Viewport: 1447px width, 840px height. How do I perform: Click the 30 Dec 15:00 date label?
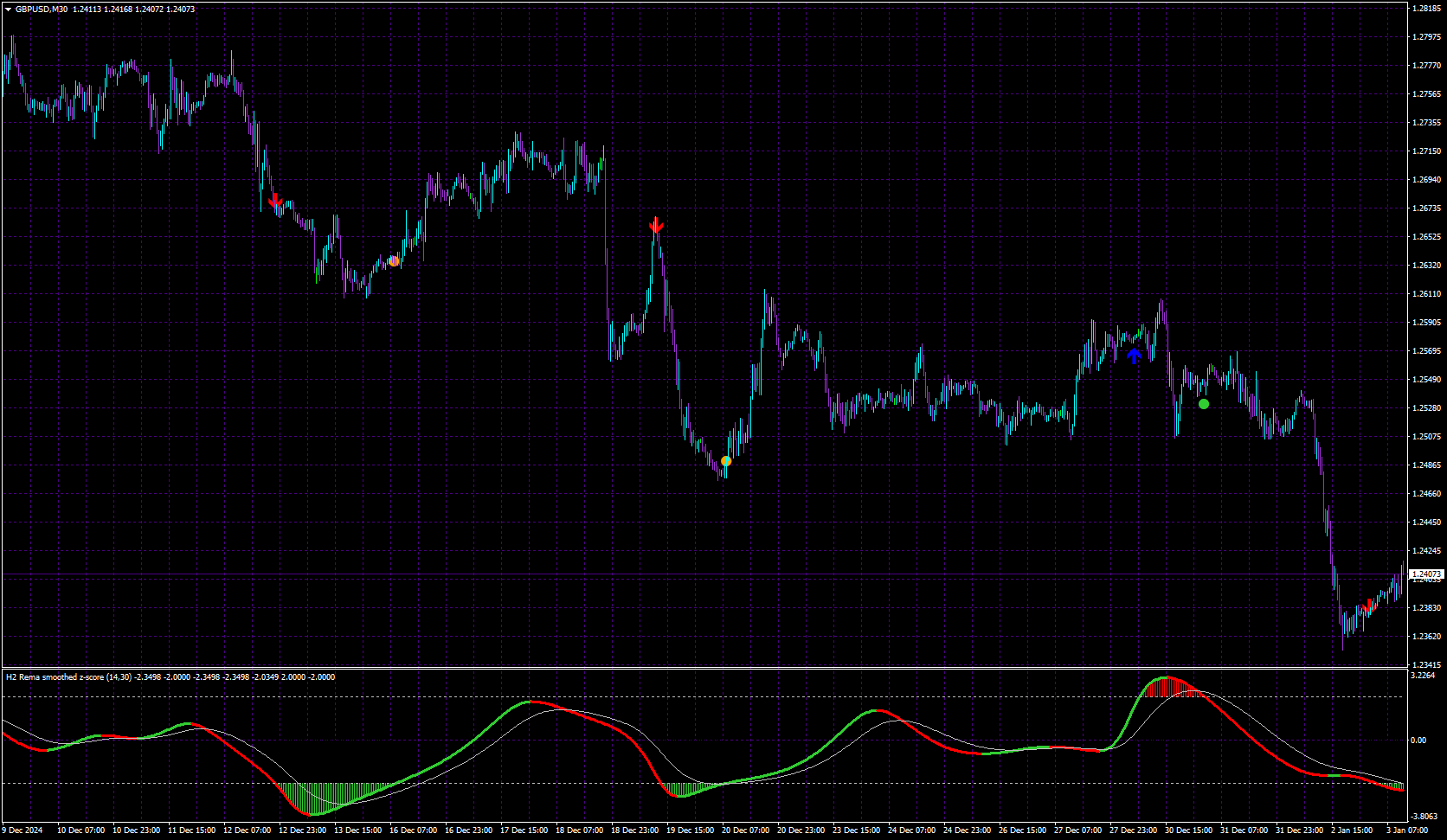(x=1188, y=830)
